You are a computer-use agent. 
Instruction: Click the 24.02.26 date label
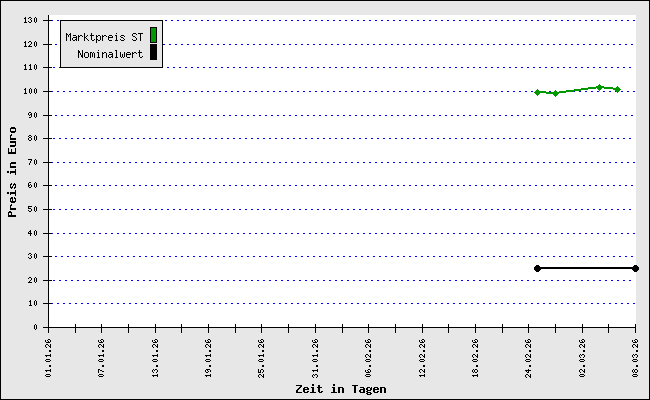coord(529,354)
